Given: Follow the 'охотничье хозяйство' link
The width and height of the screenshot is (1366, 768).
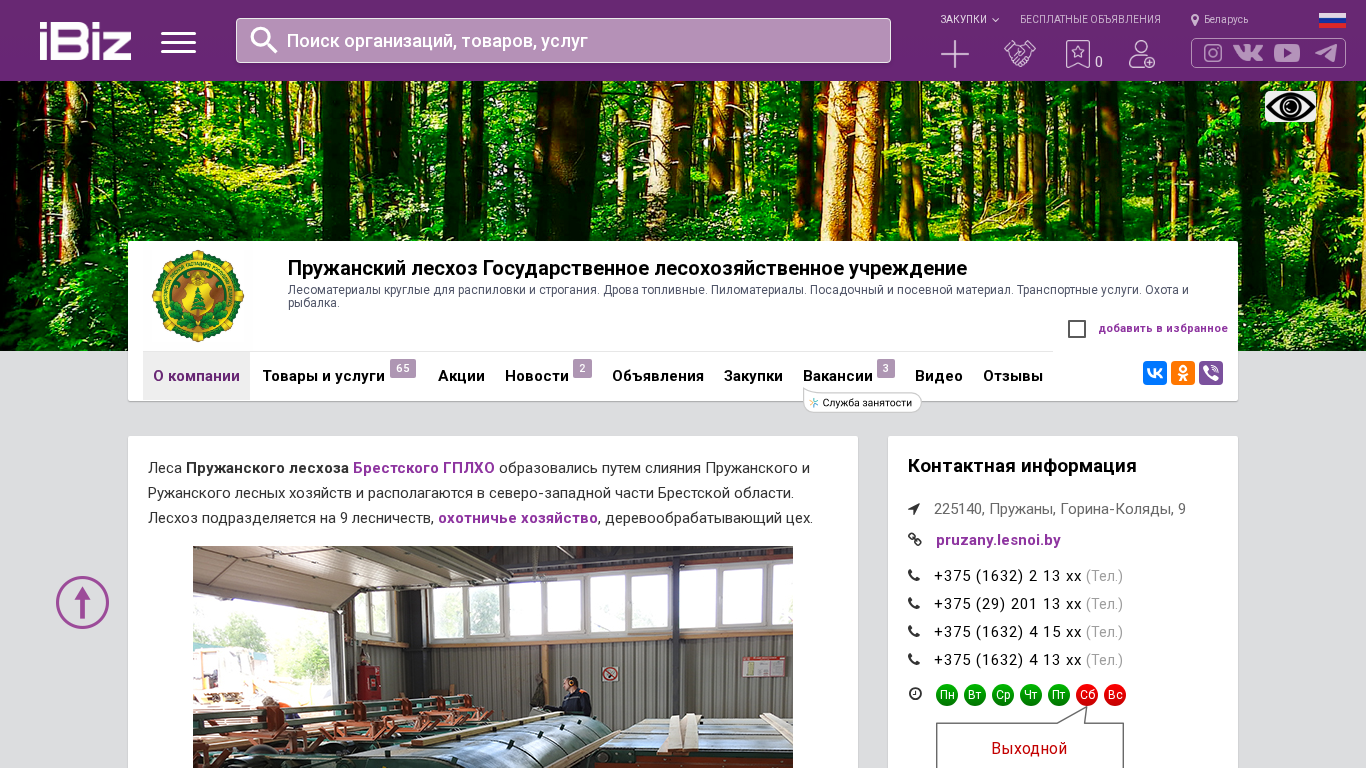Looking at the screenshot, I should 518,518.
